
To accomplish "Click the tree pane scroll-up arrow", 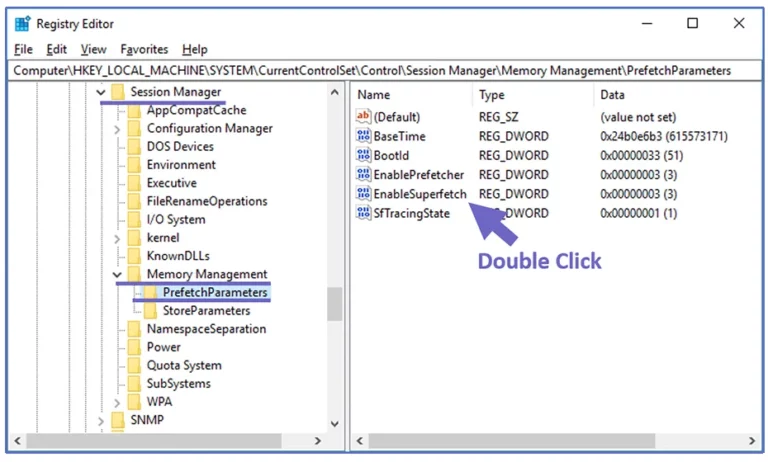I will coord(335,92).
